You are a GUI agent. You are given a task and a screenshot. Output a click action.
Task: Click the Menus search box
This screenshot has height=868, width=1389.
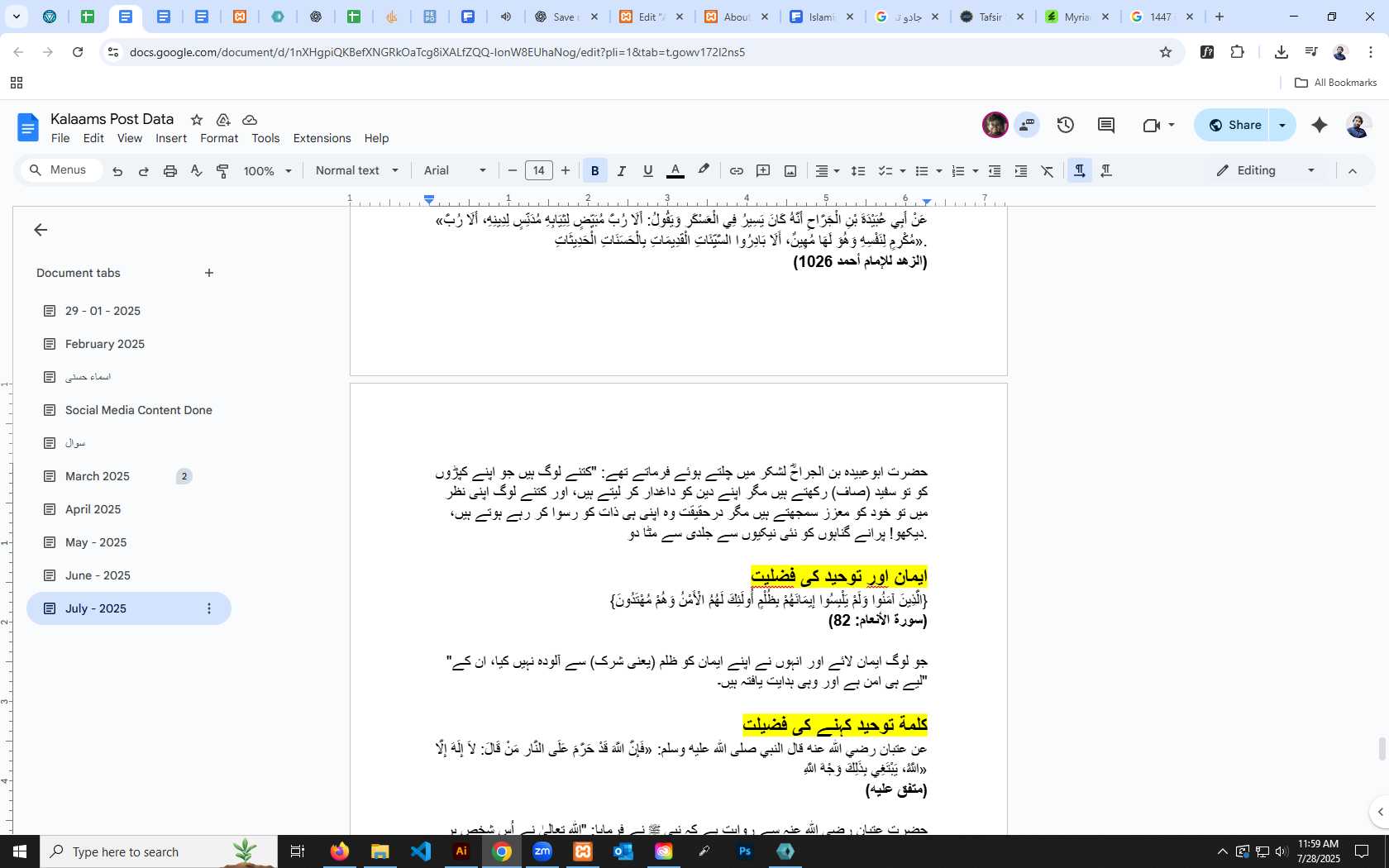click(60, 170)
